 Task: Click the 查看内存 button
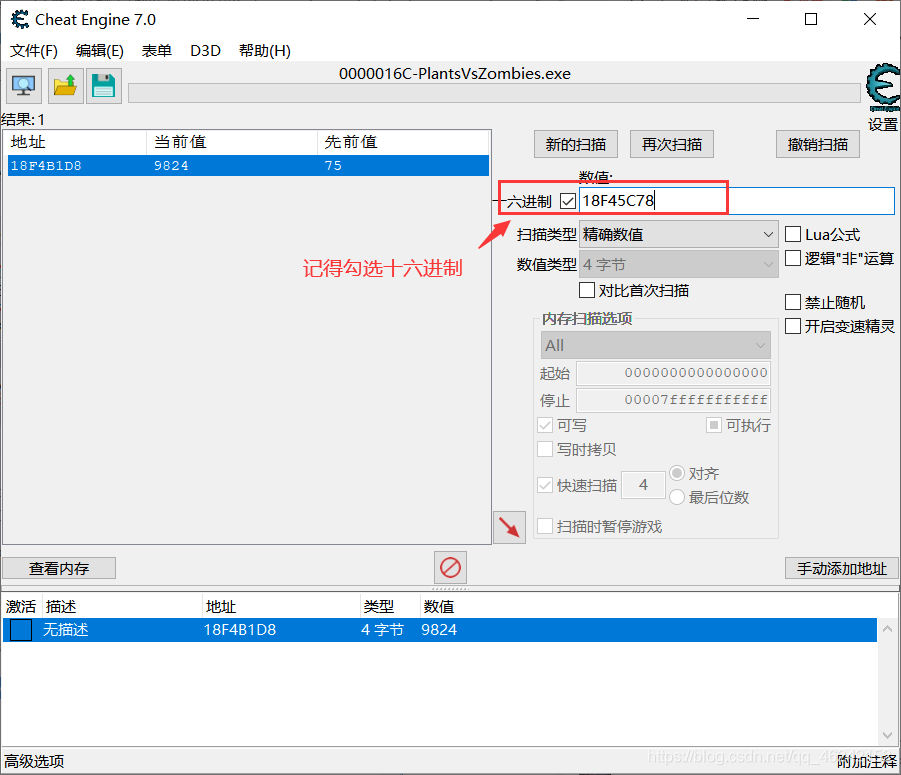[x=59, y=568]
